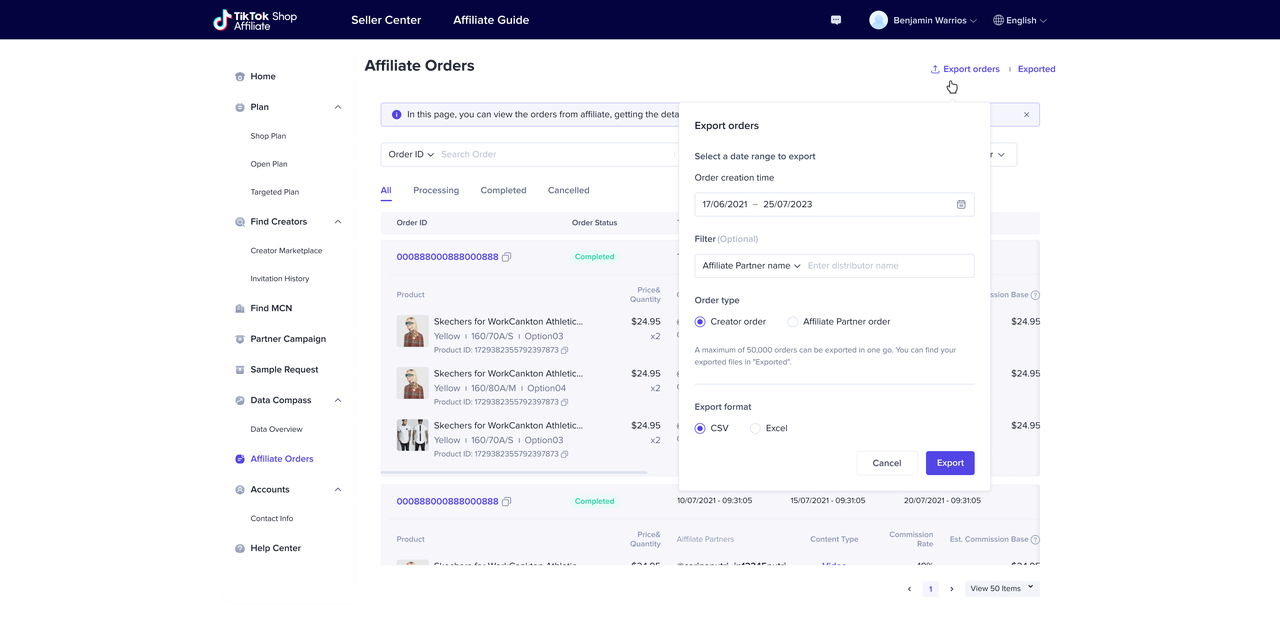This screenshot has width=1280, height=621.
Task: Select the Affiliate Partner order option
Action: click(x=793, y=322)
